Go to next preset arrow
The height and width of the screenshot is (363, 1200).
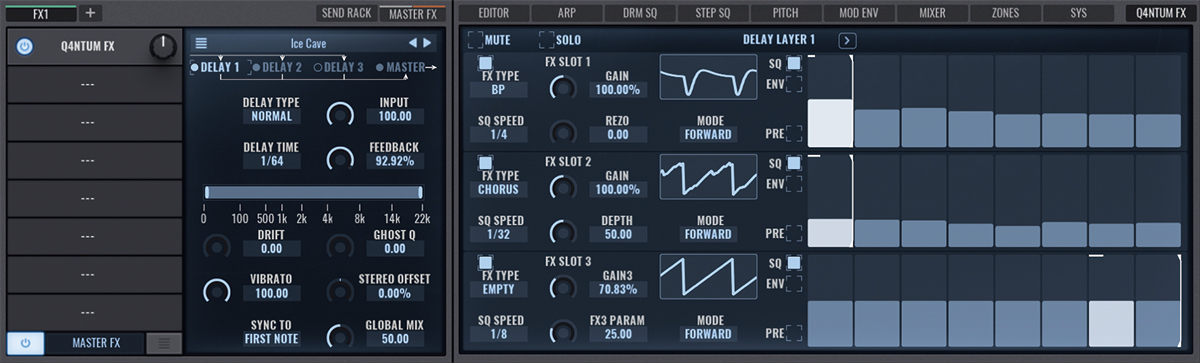tap(428, 43)
